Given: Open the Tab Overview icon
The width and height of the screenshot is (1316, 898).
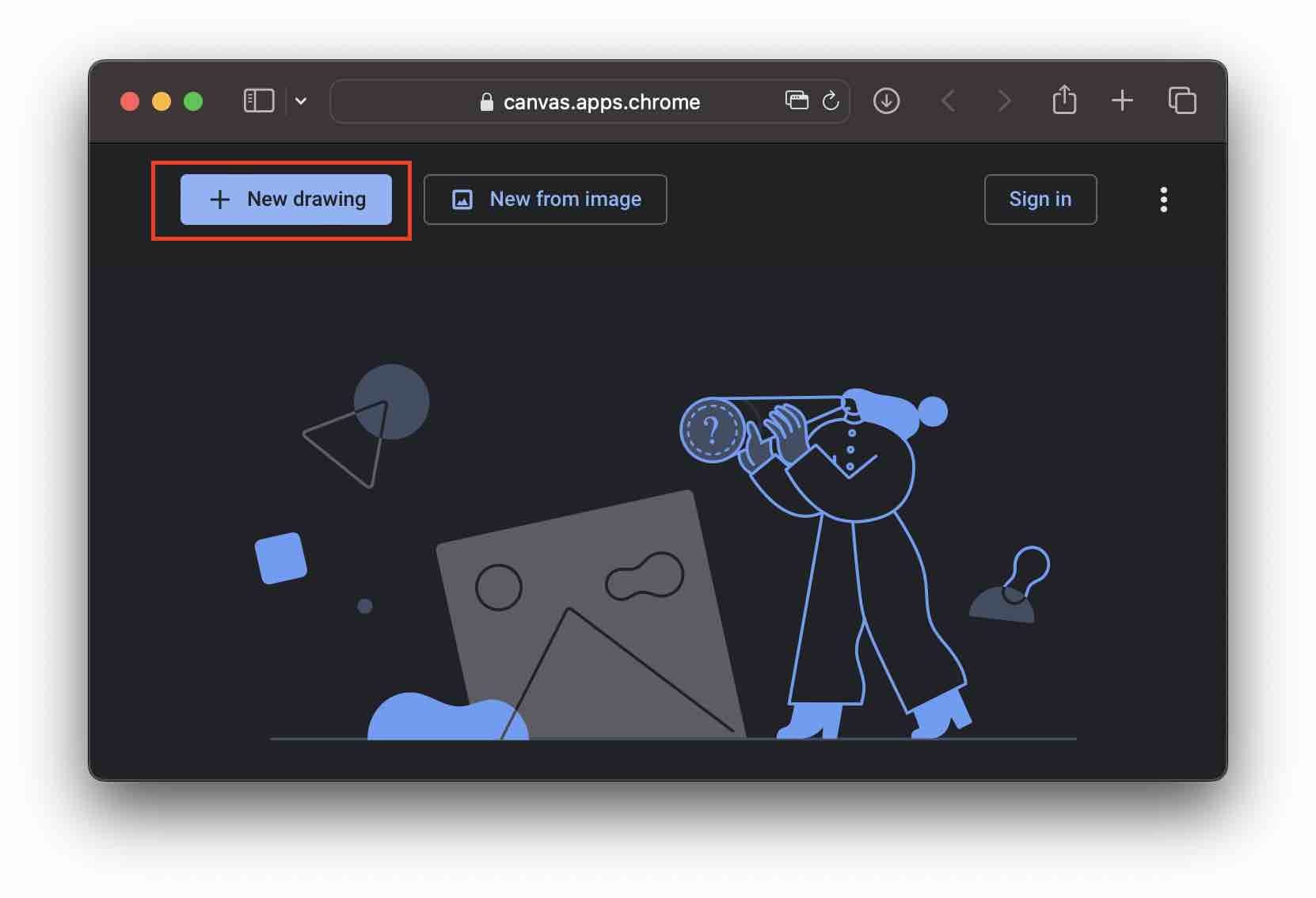Looking at the screenshot, I should click(1182, 101).
